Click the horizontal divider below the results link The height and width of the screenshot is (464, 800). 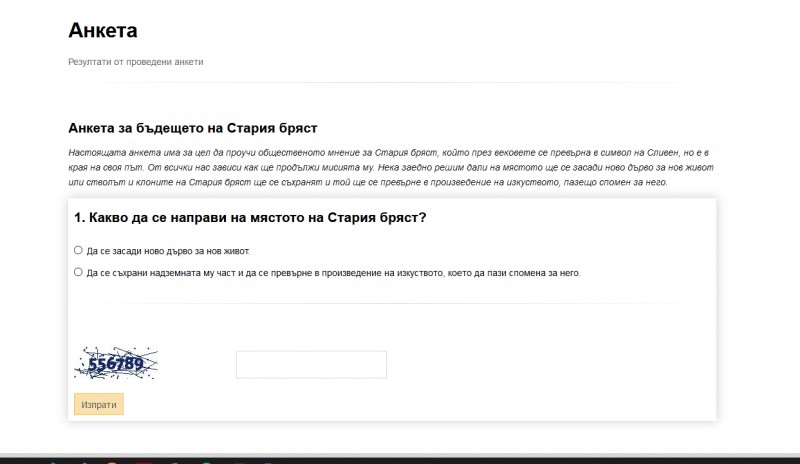tap(390, 82)
